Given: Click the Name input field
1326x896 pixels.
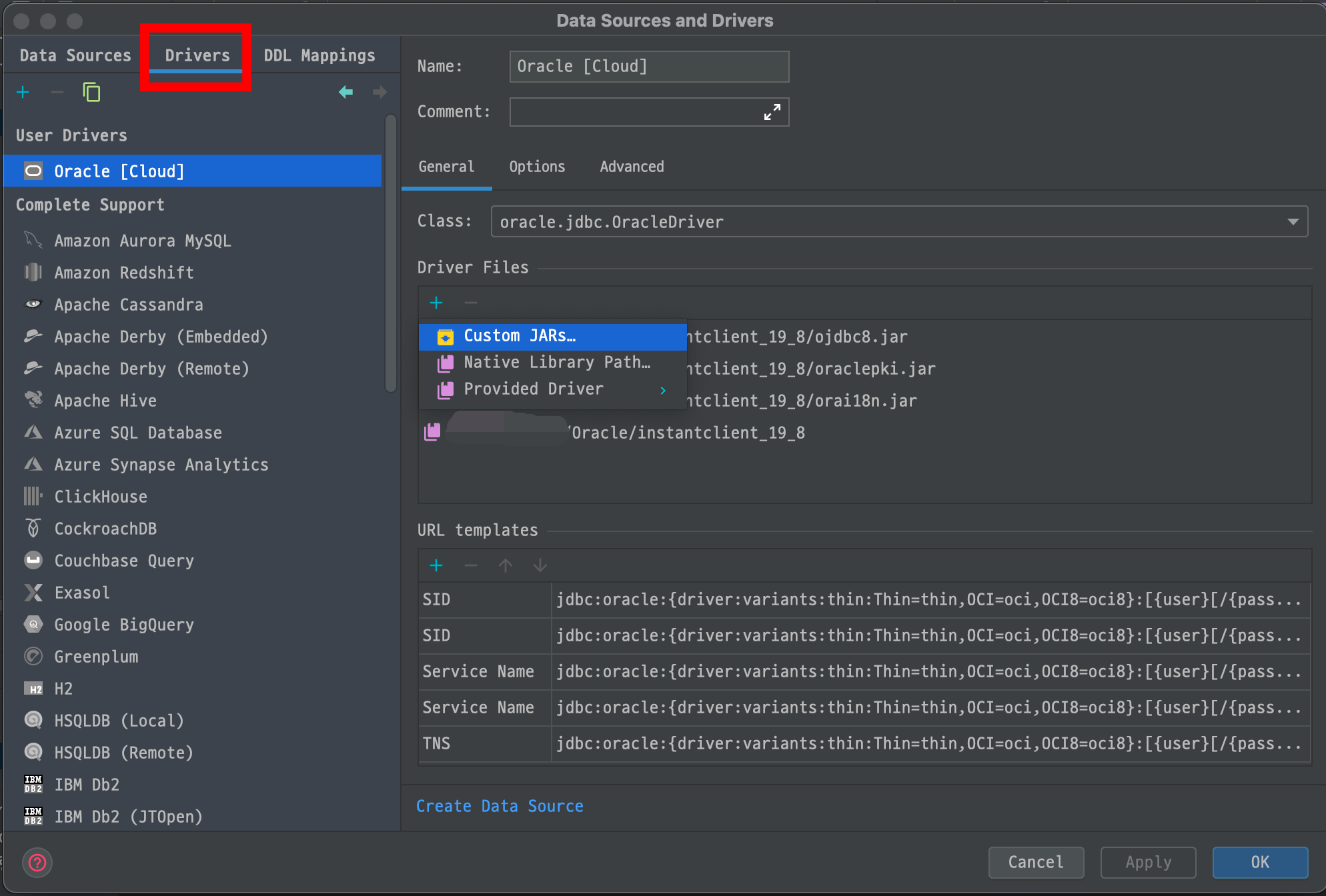Looking at the screenshot, I should (649, 67).
